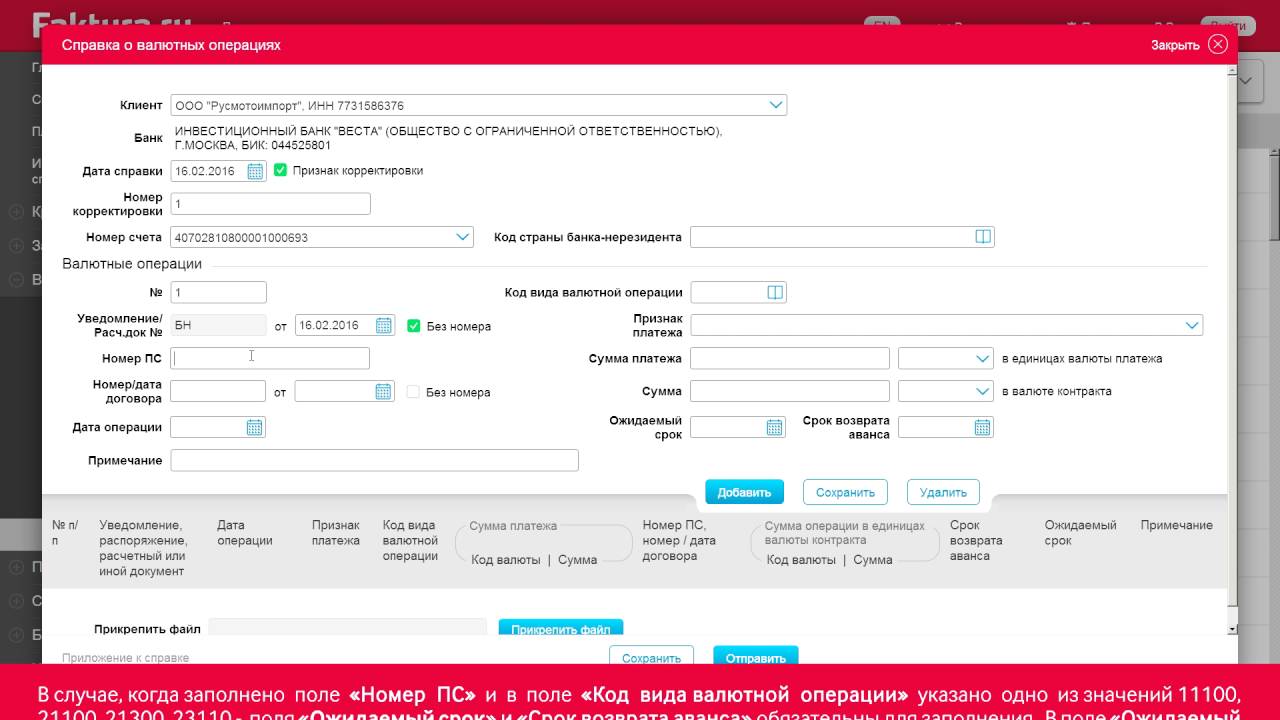Uncheck Без номера for Уведомление row
1280x720 pixels.
[x=414, y=325]
